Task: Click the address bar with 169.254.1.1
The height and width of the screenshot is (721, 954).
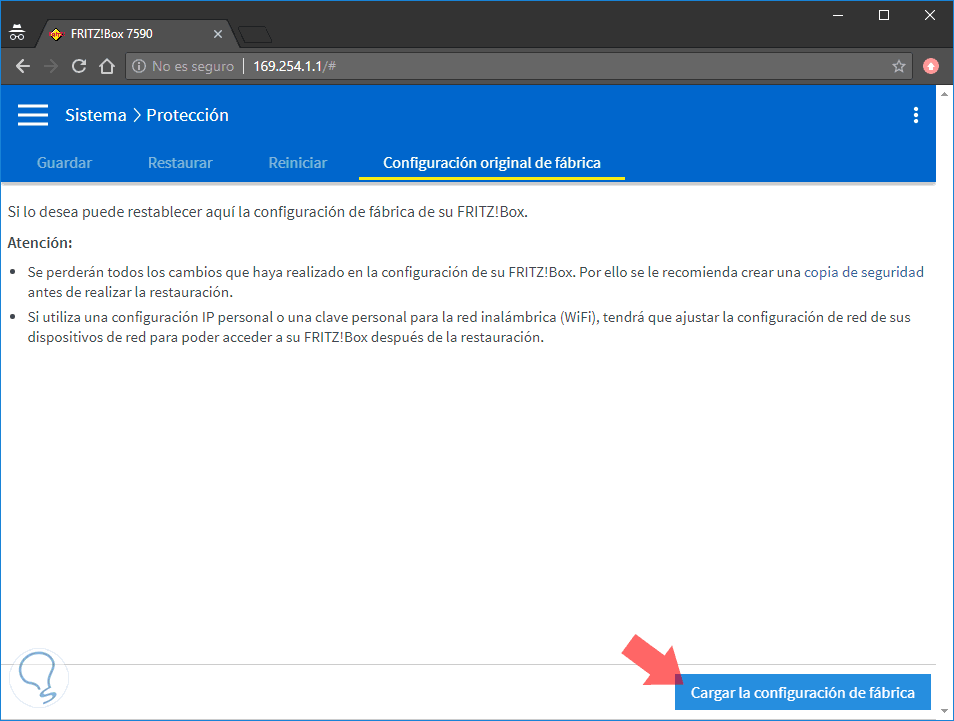Action: 517,66
